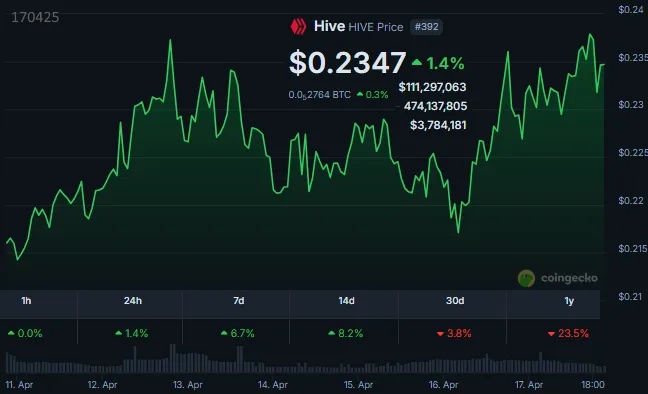
Task: Click the 17. Apr date axis label
Action: click(529, 385)
